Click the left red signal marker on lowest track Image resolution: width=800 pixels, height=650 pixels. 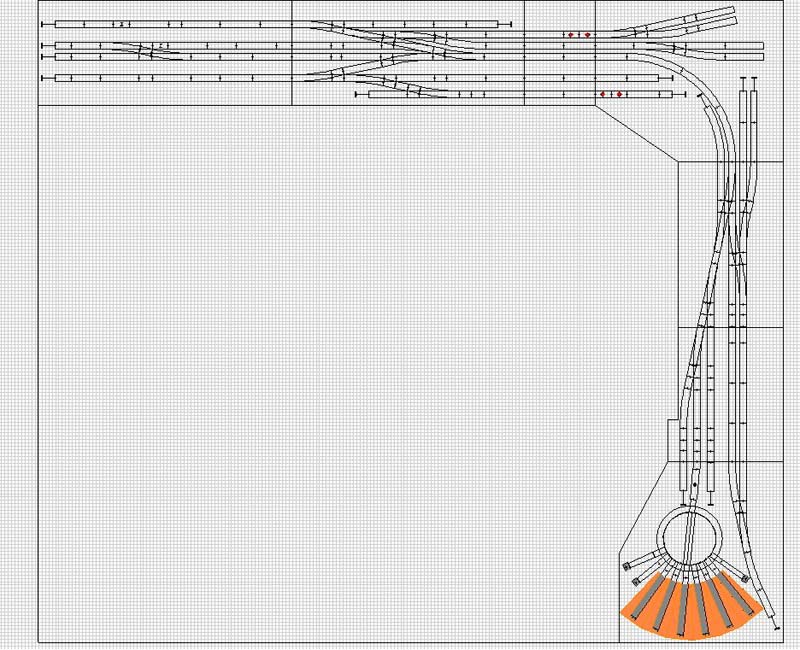pyautogui.click(x=603, y=94)
